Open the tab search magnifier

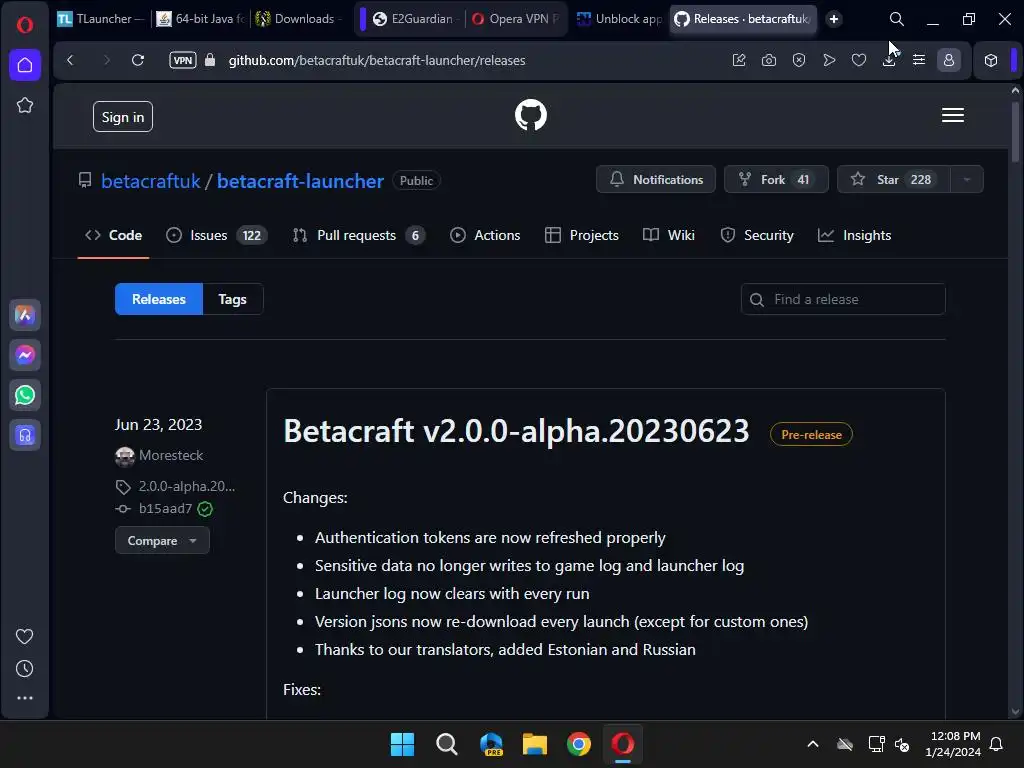897,19
